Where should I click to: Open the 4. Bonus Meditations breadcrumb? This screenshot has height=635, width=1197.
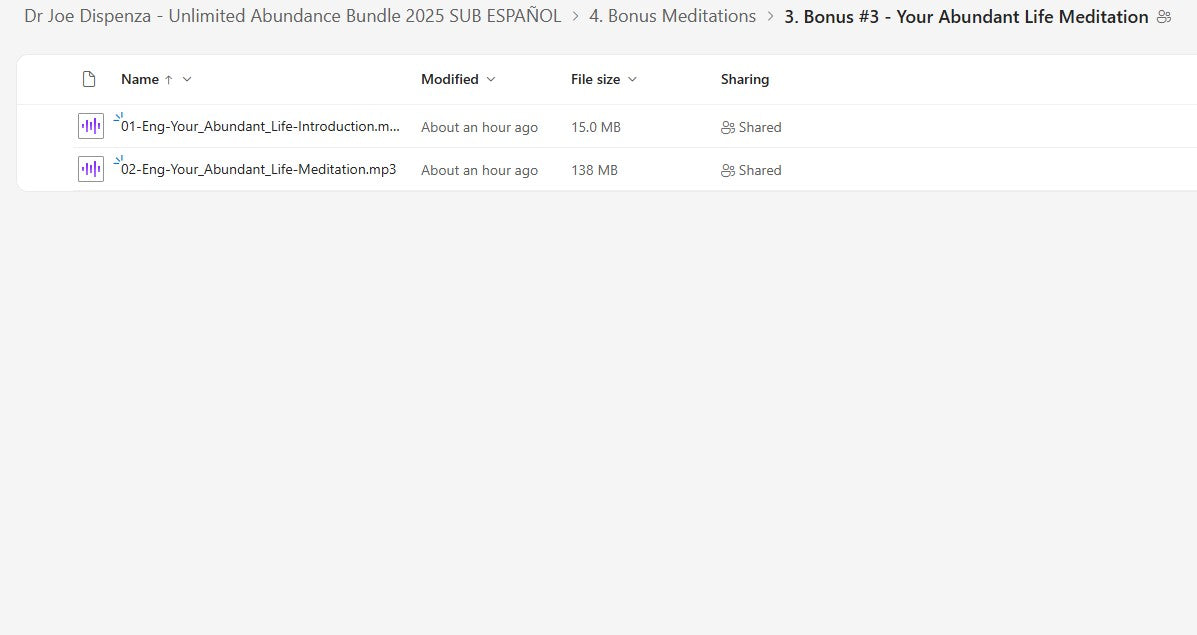point(673,16)
